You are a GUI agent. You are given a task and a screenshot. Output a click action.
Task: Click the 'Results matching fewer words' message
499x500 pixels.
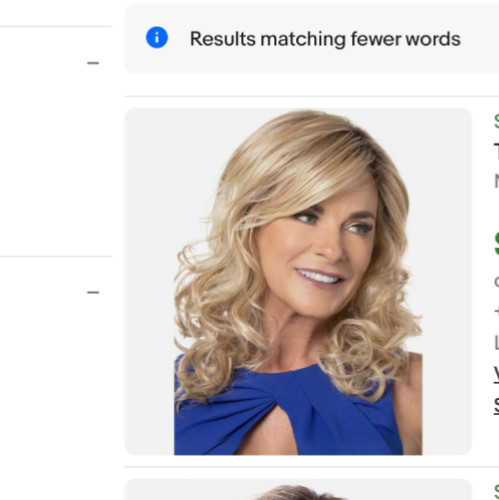pyautogui.click(x=325, y=39)
